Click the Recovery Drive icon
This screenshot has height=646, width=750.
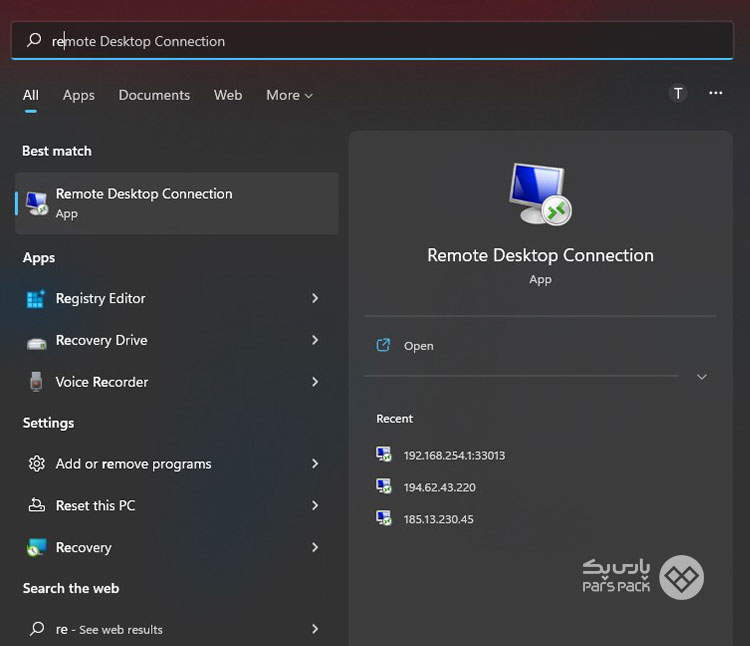[x=36, y=343]
